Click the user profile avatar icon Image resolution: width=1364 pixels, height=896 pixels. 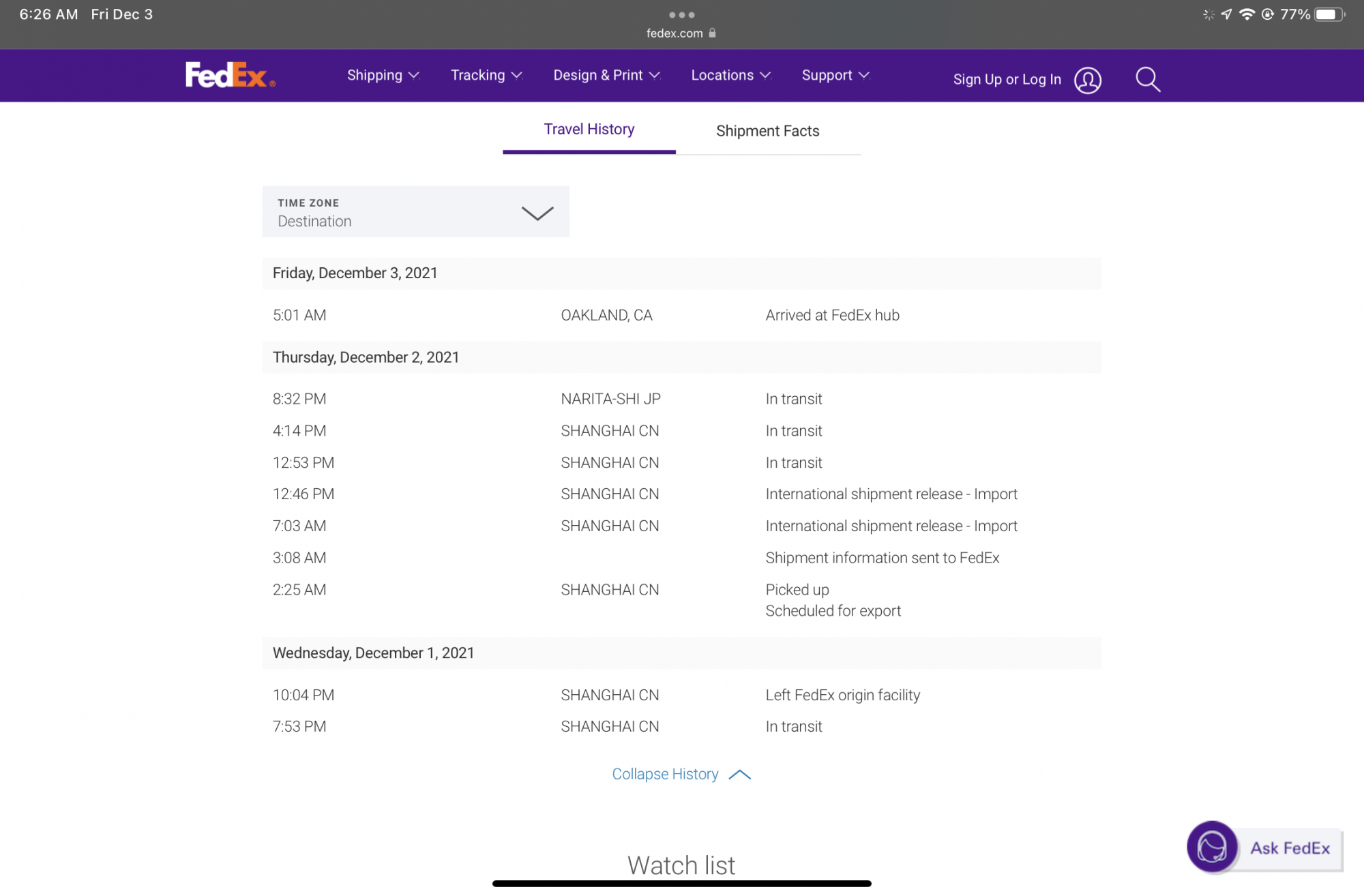pyautogui.click(x=1088, y=80)
